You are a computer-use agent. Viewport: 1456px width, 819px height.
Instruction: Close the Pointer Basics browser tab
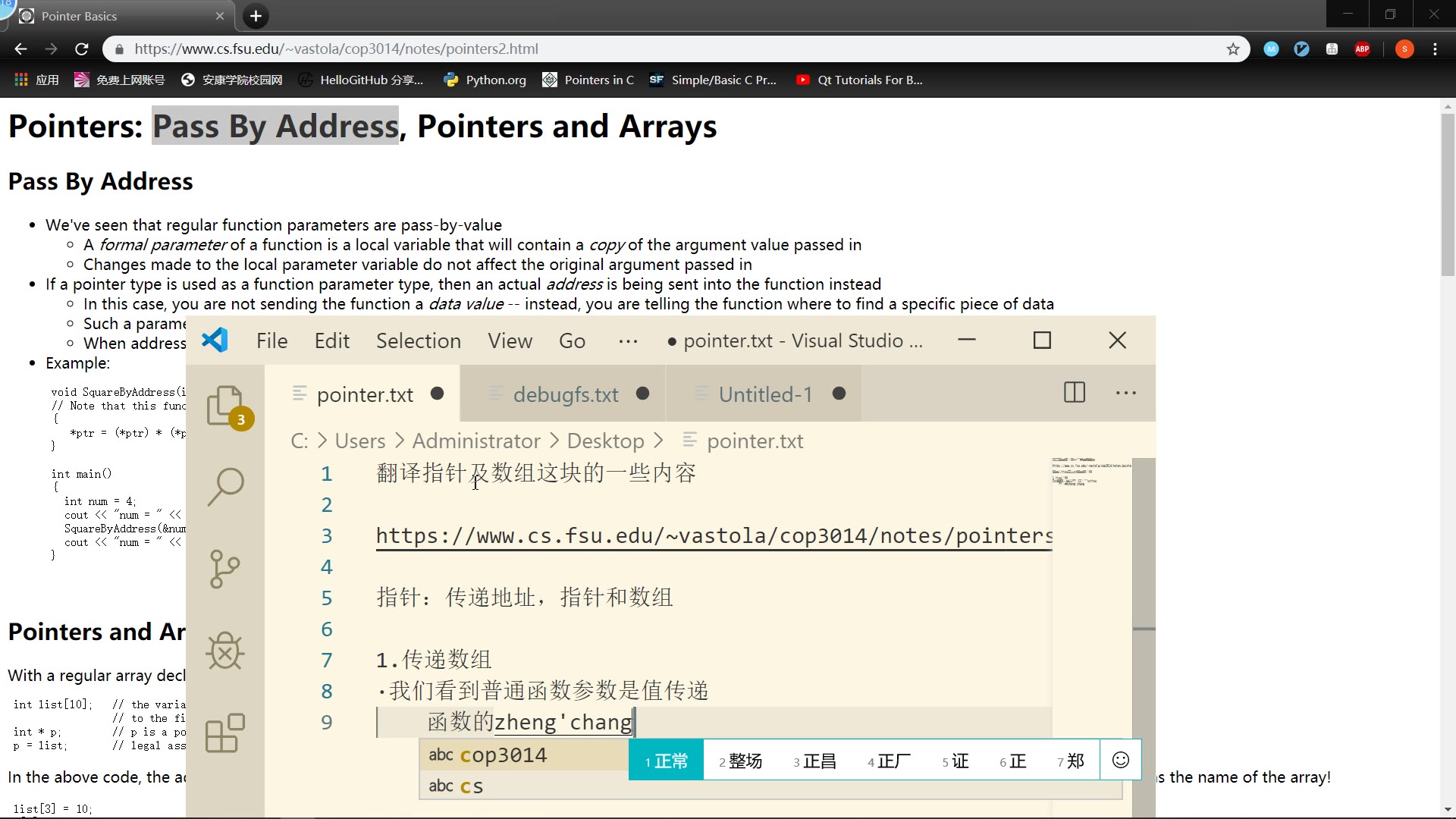(220, 16)
